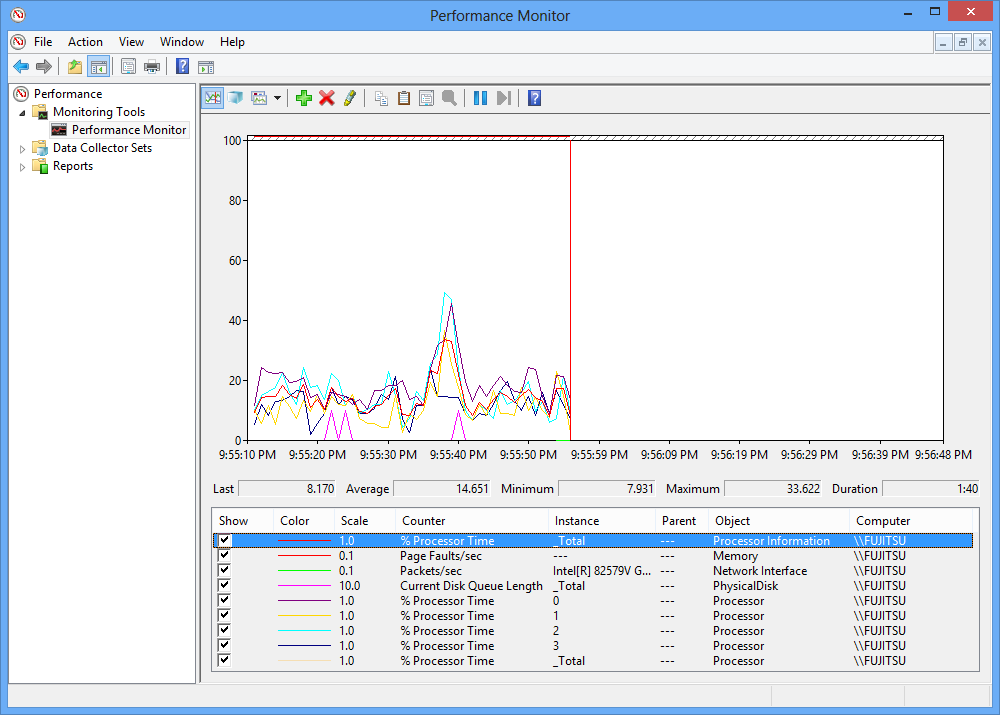This screenshot has height=715, width=1000.
Task: Open counter Properties icon in graph toolbar
Action: [x=426, y=98]
